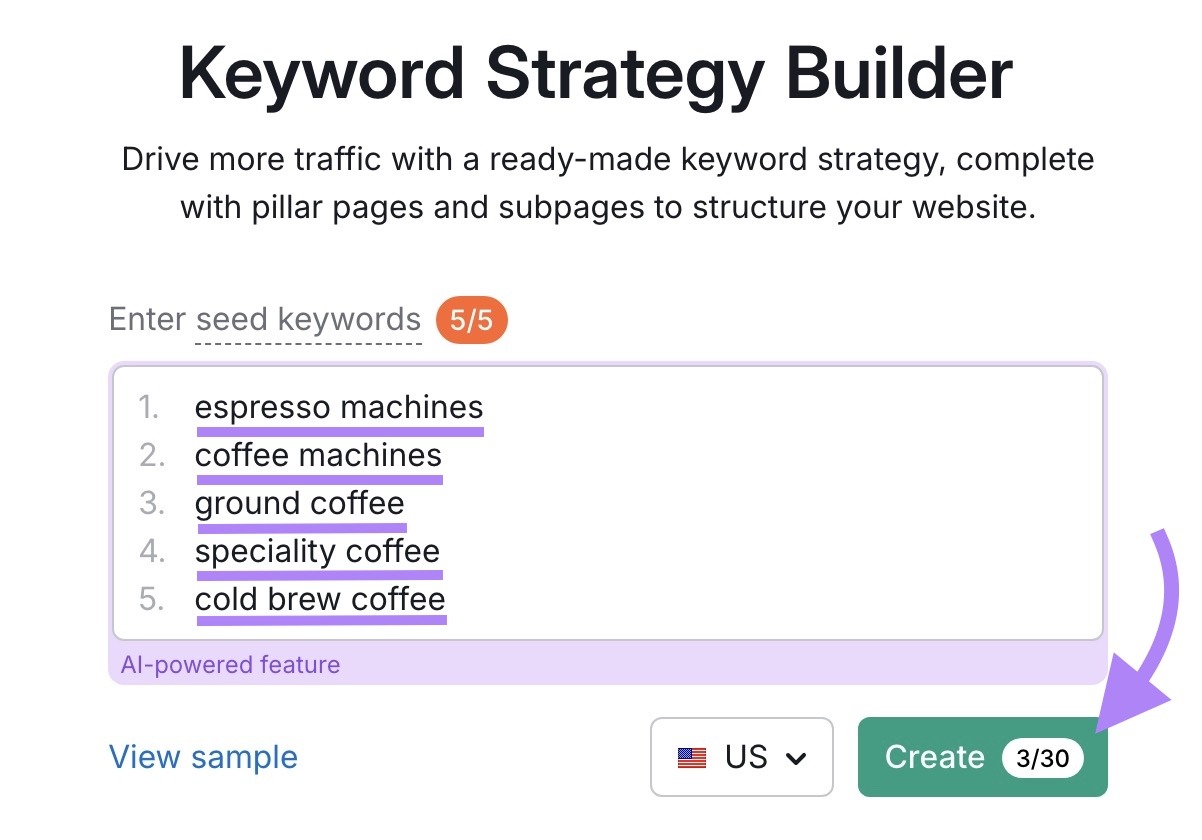Click the description text below the title

pos(606,182)
